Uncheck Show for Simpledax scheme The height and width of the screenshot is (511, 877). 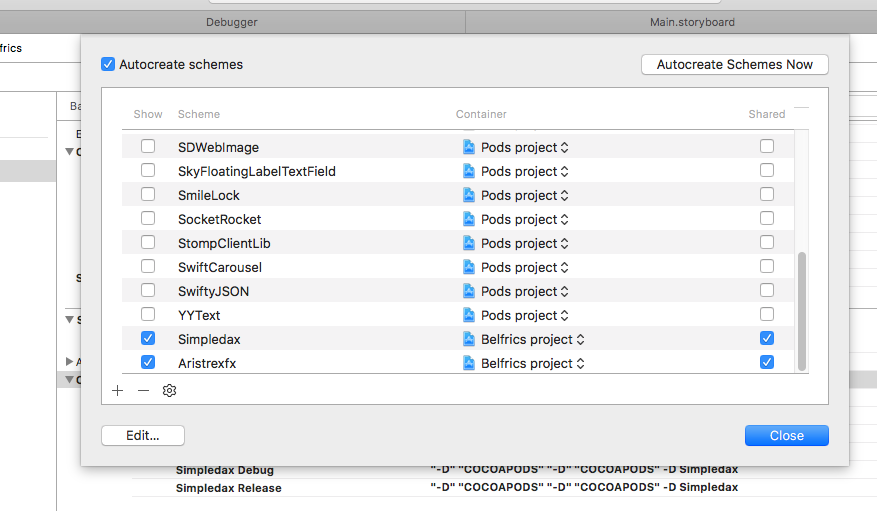[148, 338]
